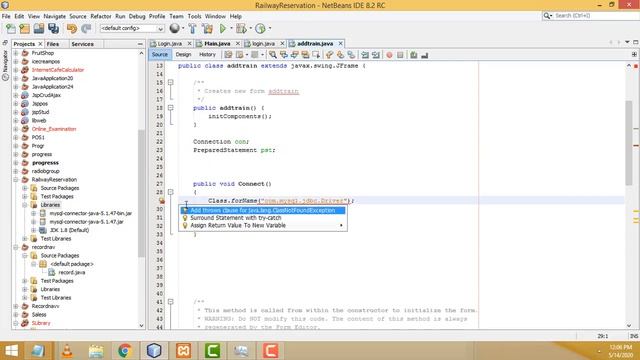This screenshot has width=640, height=360.
Task: Close the addtrain.java editor tab
Action: pos(340,43)
